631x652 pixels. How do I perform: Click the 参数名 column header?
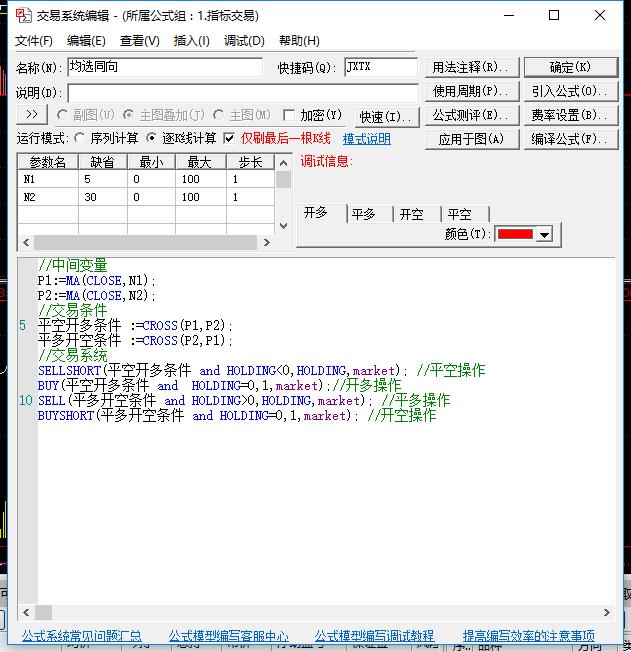[x=48, y=162]
